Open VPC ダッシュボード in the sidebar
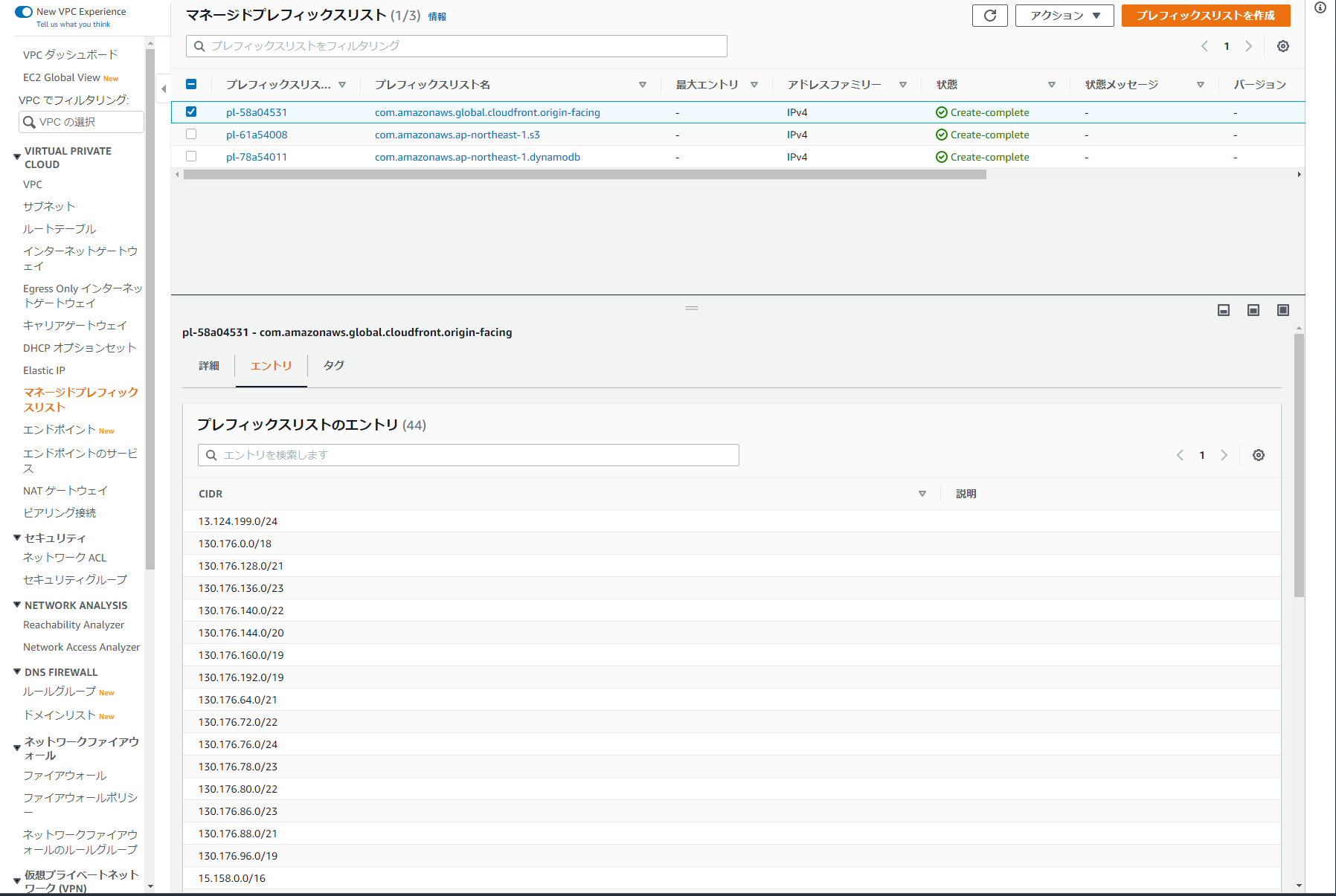1336x896 pixels. coord(71,55)
